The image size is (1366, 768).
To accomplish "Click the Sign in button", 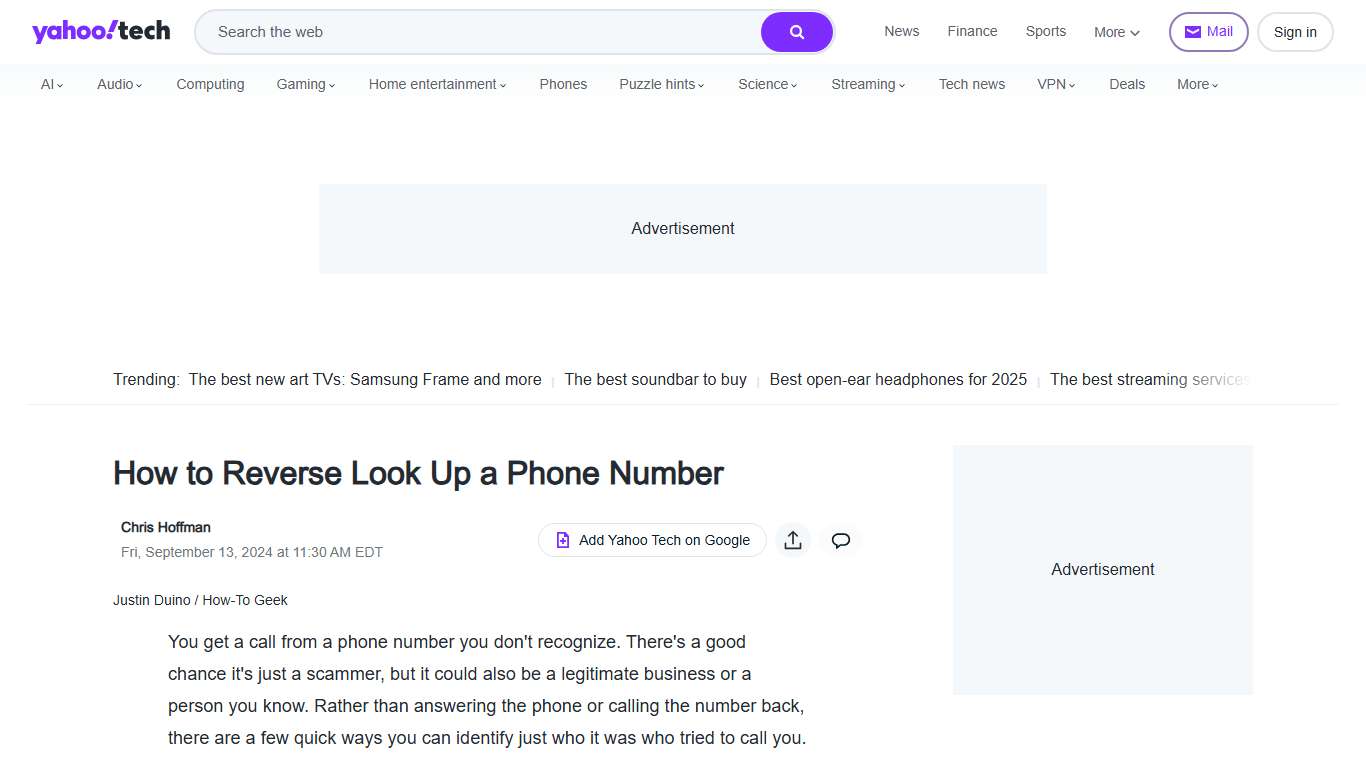I will click(1295, 31).
